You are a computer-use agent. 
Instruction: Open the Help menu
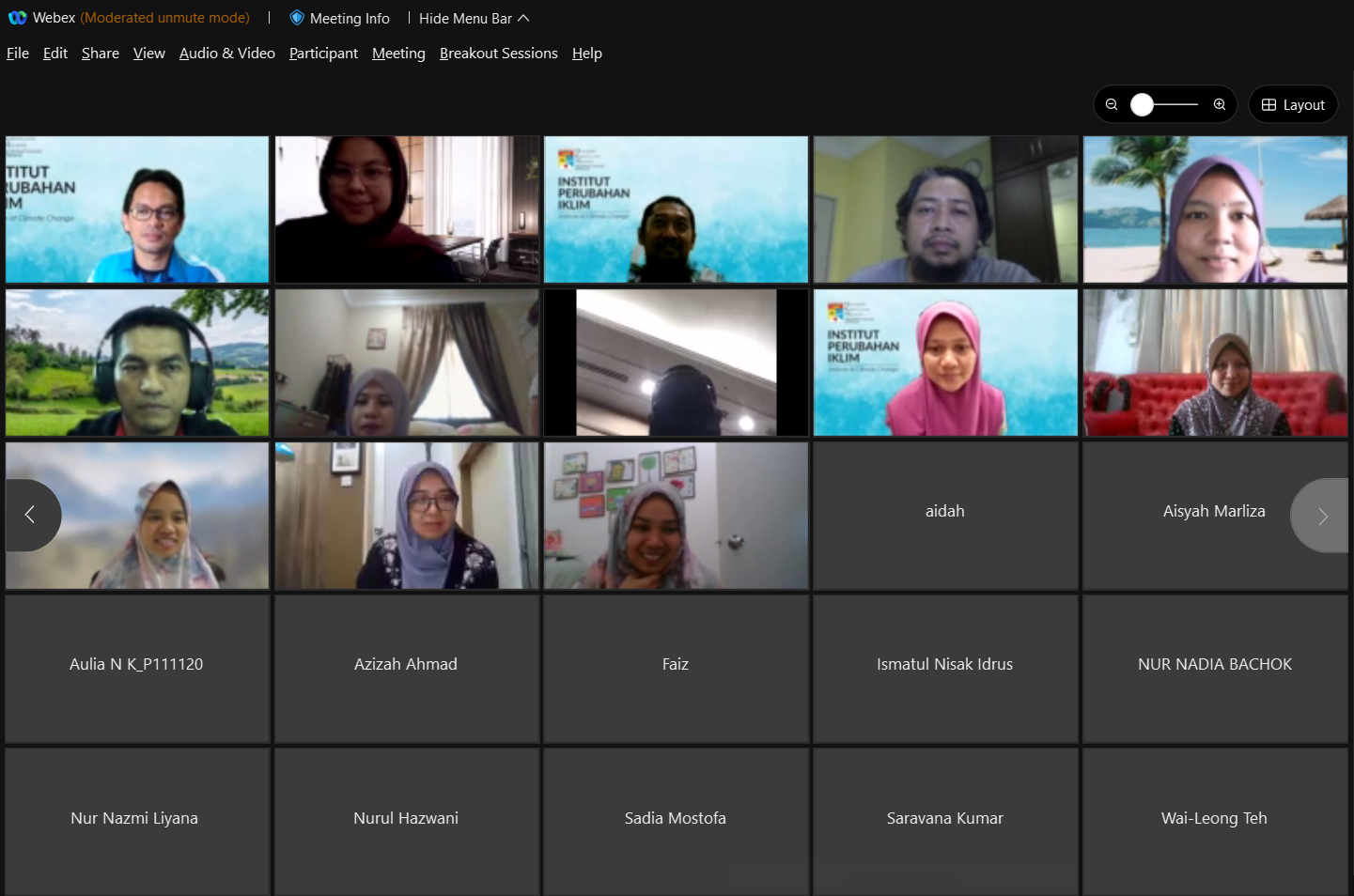586,54
